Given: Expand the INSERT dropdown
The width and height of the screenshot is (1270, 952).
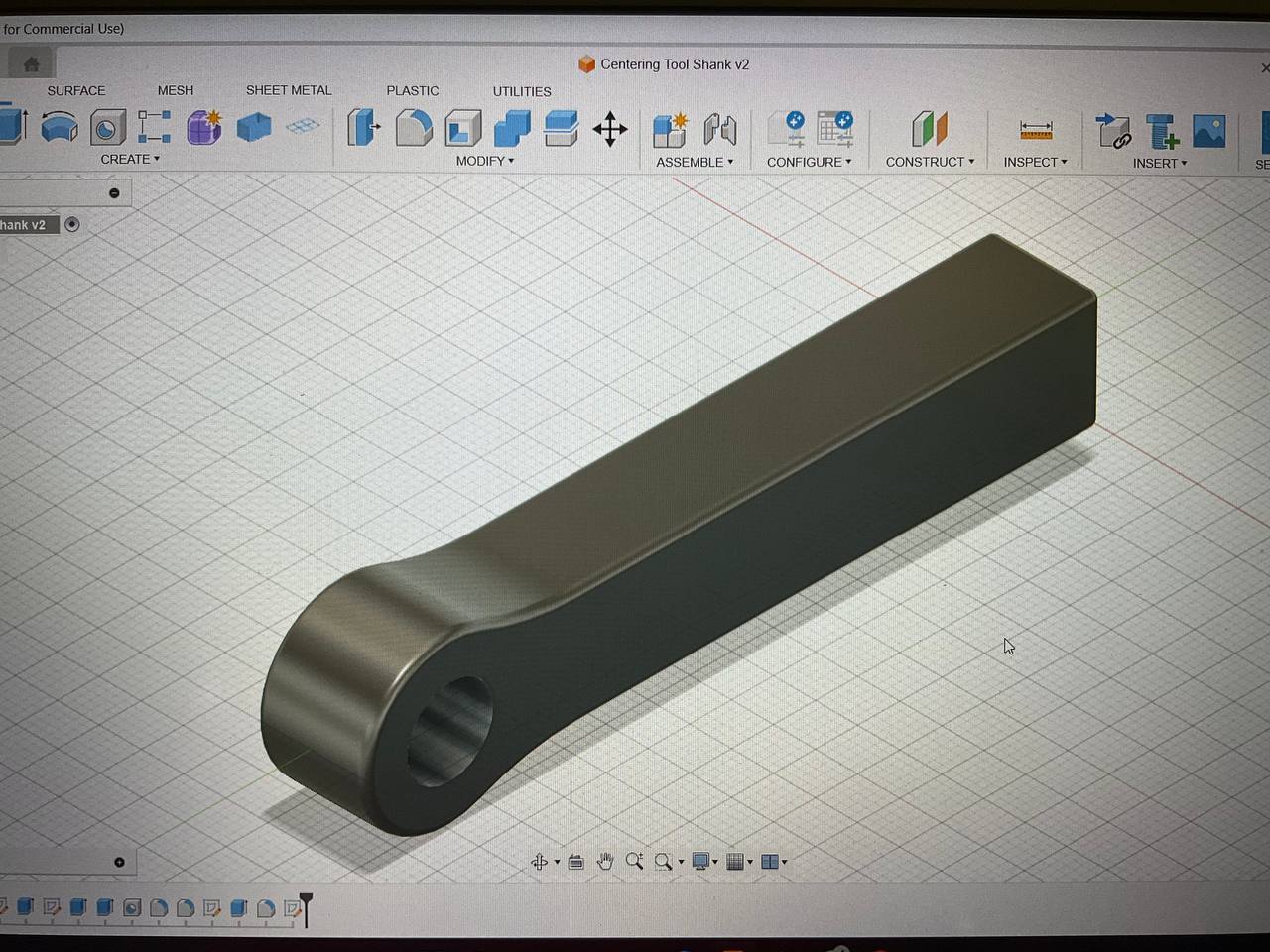Looking at the screenshot, I should (x=1160, y=163).
